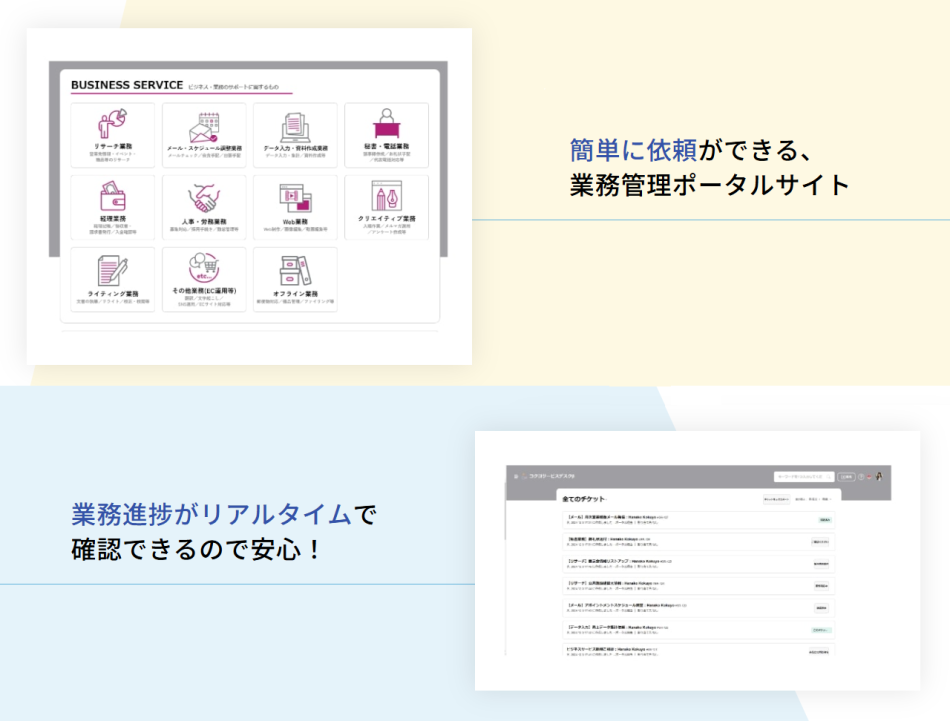
Task: Open the help question-mark icon in the portal header
Action: 861,477
